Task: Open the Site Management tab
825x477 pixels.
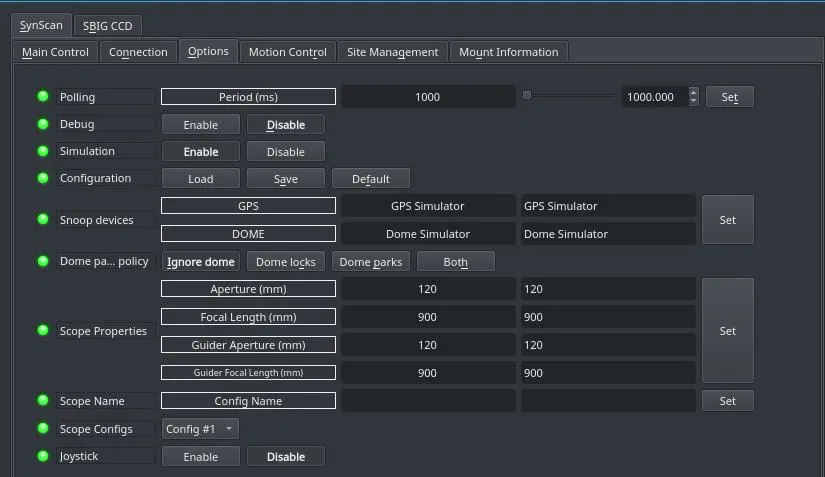Action: 393,52
